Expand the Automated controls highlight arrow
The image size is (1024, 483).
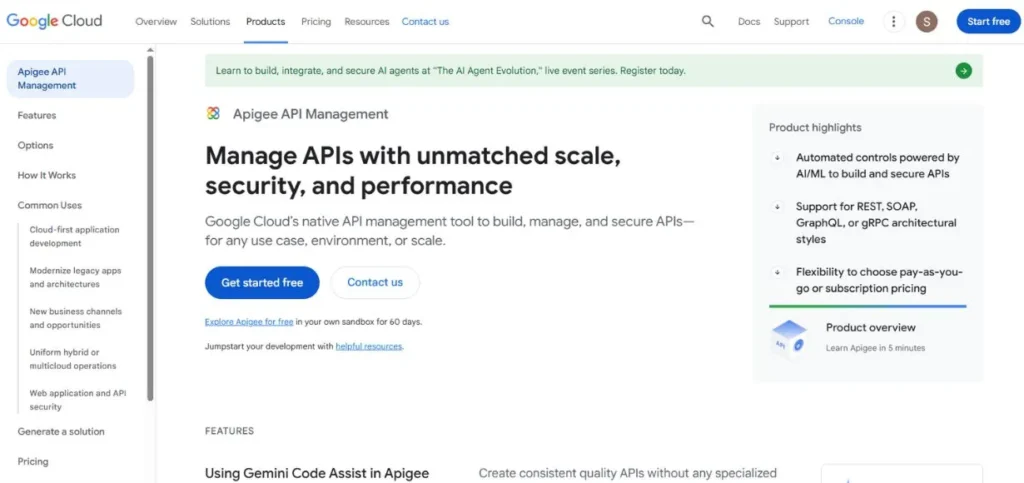pos(777,157)
